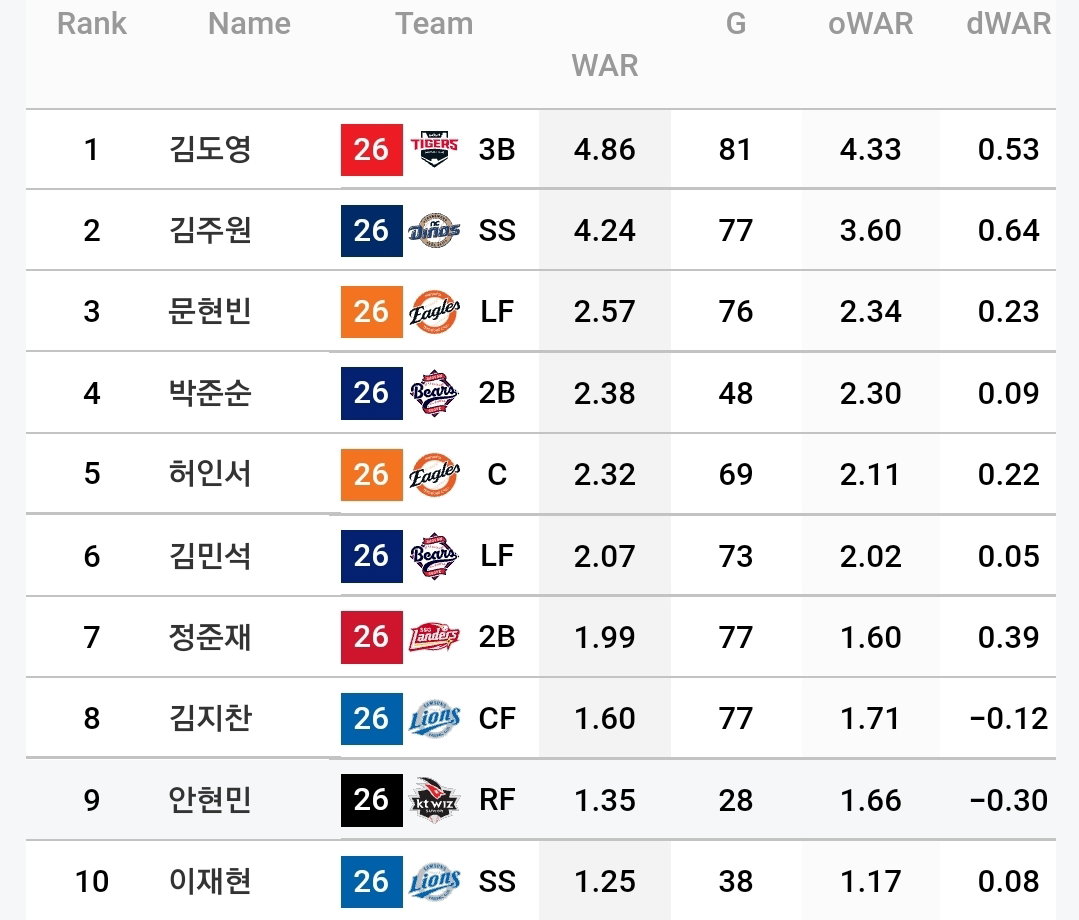Click the NC Dinos team logo
The height and width of the screenshot is (920, 1079).
coord(434,231)
